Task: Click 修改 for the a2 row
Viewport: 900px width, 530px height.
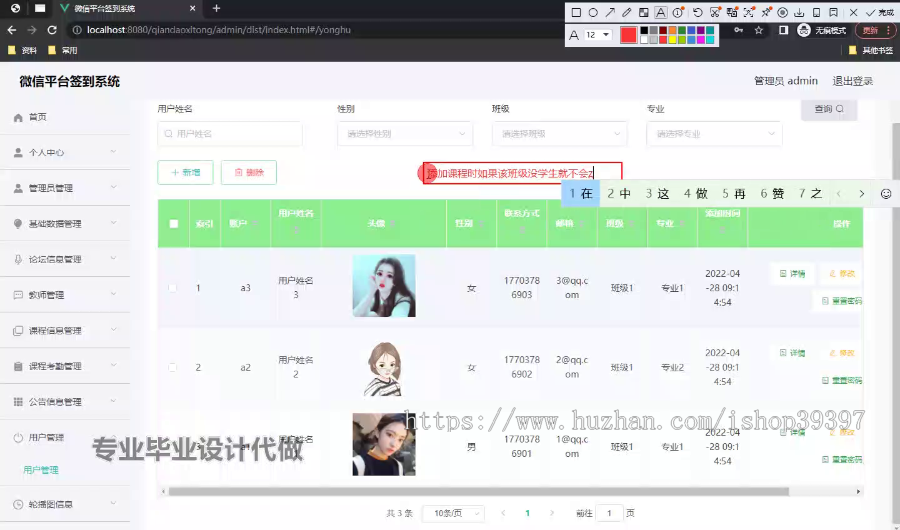Action: coord(842,353)
